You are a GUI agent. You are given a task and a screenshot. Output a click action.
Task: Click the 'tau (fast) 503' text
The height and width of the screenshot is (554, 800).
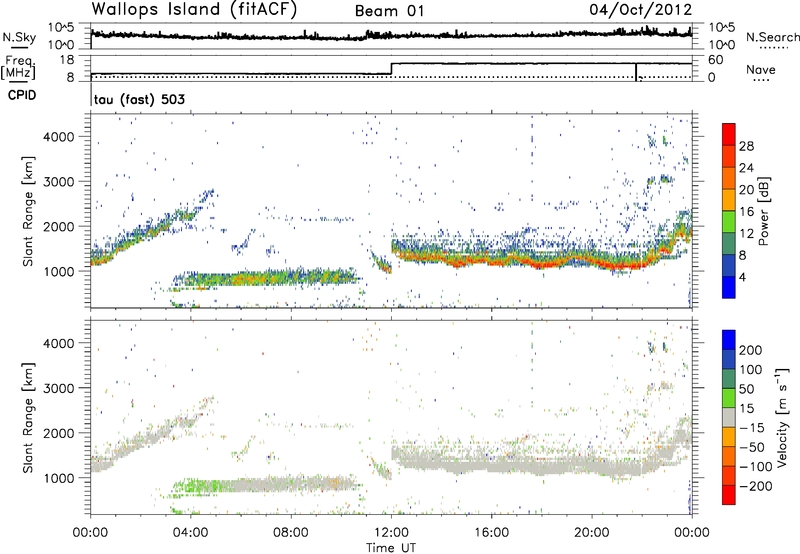139,99
